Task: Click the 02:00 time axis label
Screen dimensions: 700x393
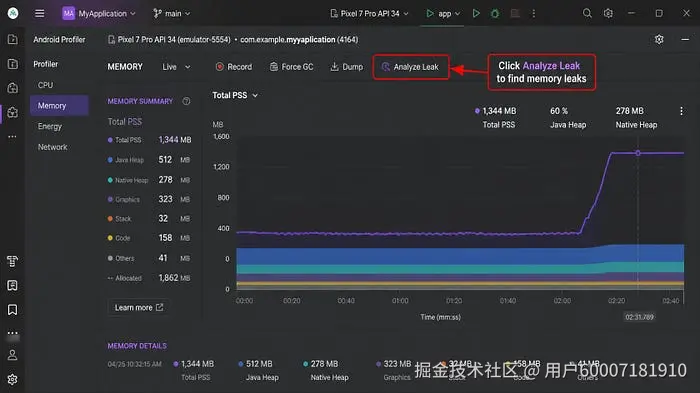Action: (x=562, y=301)
